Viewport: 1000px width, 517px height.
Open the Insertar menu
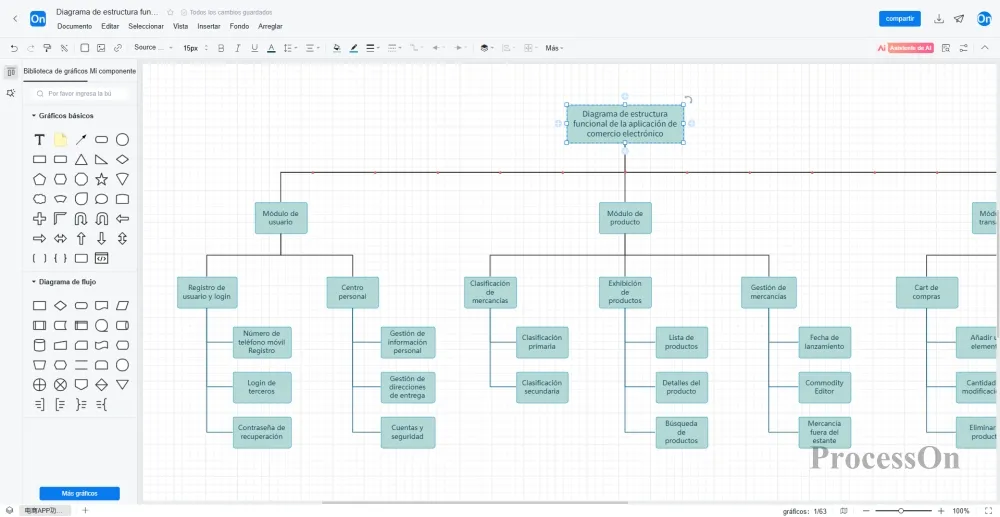209,26
